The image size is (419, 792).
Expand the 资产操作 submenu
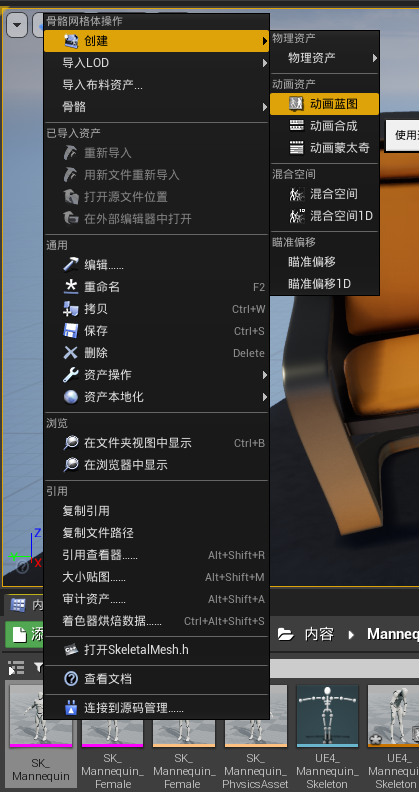pyautogui.click(x=156, y=375)
